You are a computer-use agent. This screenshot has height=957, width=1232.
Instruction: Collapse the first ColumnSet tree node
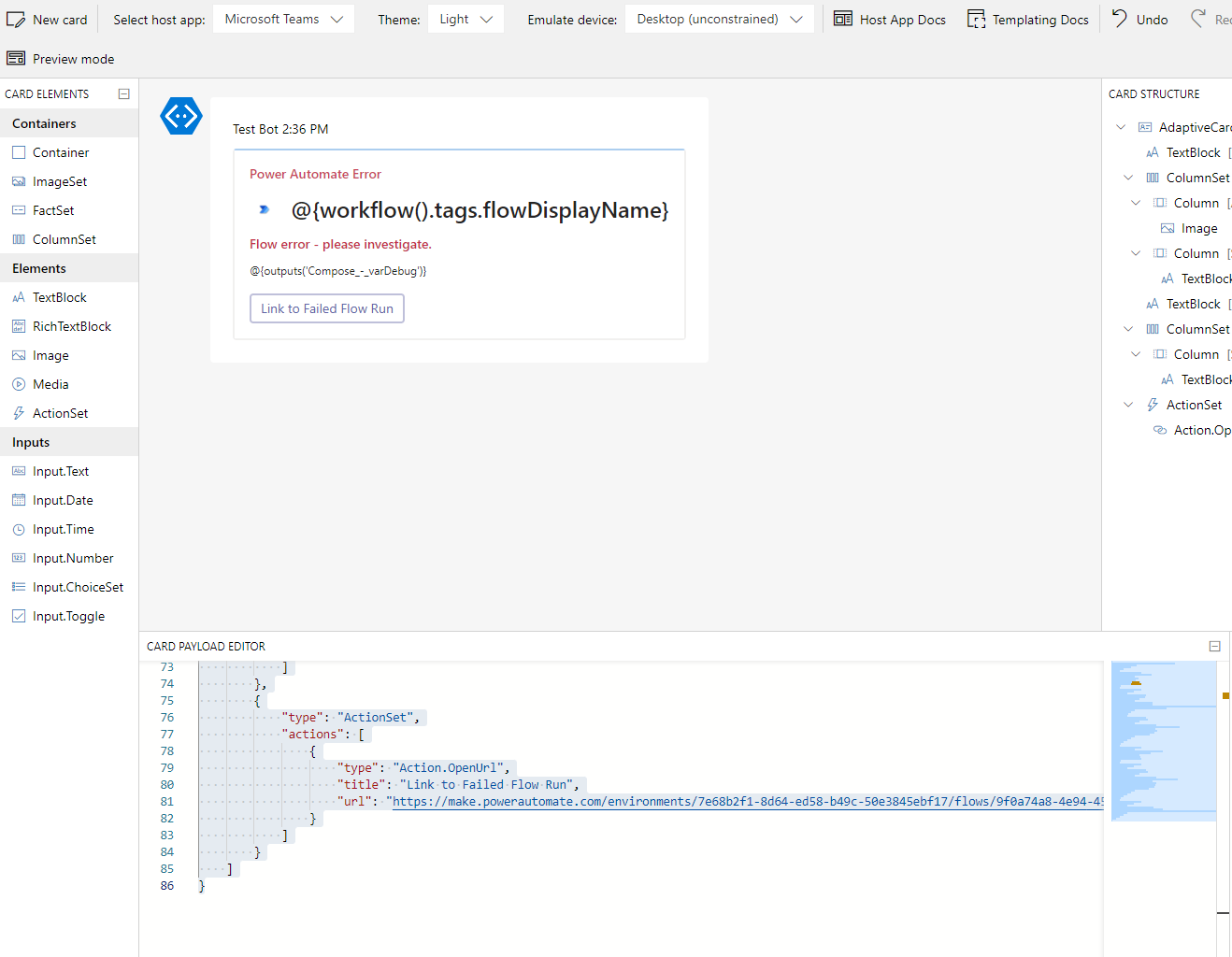click(x=1128, y=178)
